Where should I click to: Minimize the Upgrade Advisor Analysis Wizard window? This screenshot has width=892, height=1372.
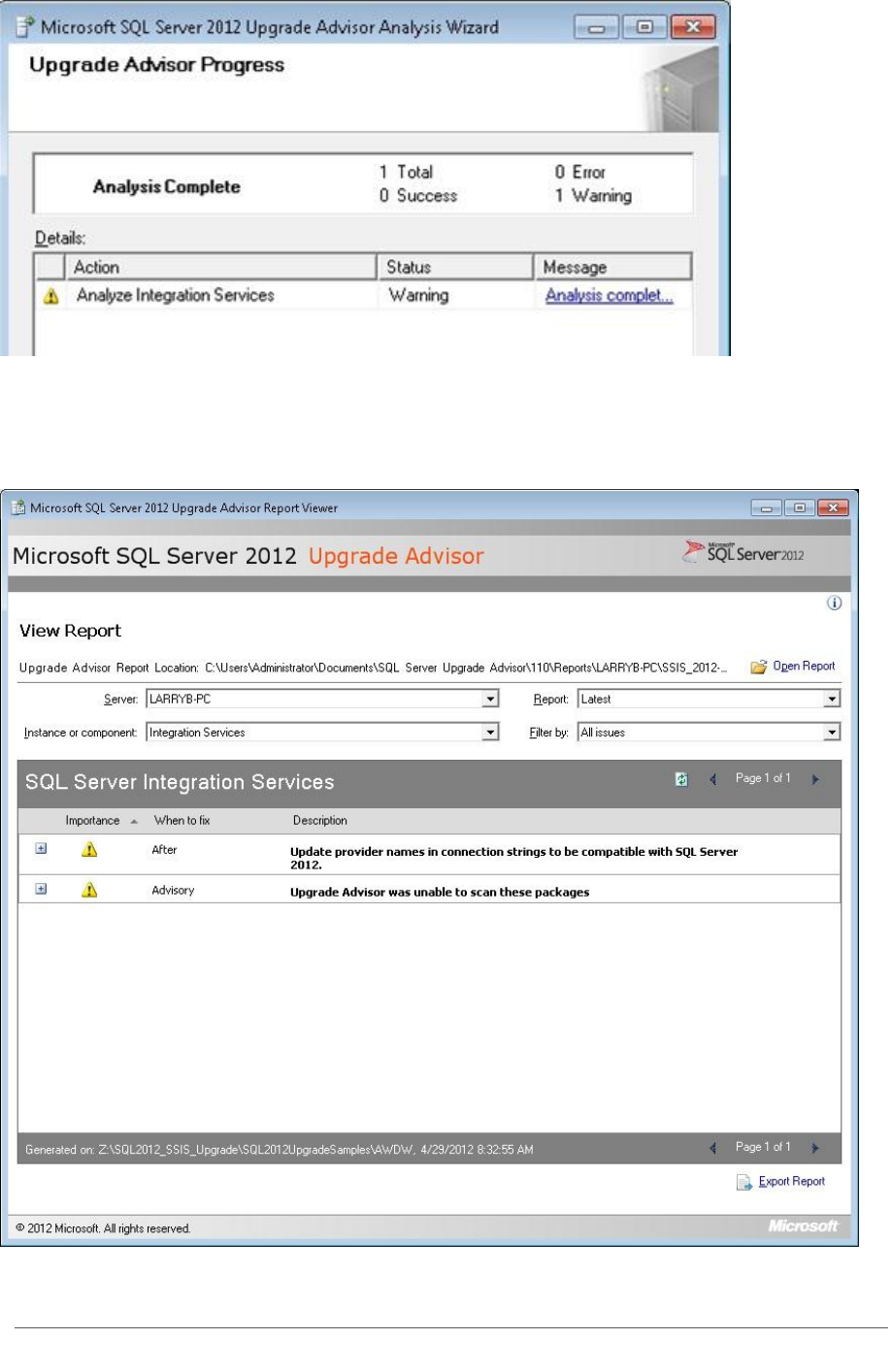click(597, 27)
